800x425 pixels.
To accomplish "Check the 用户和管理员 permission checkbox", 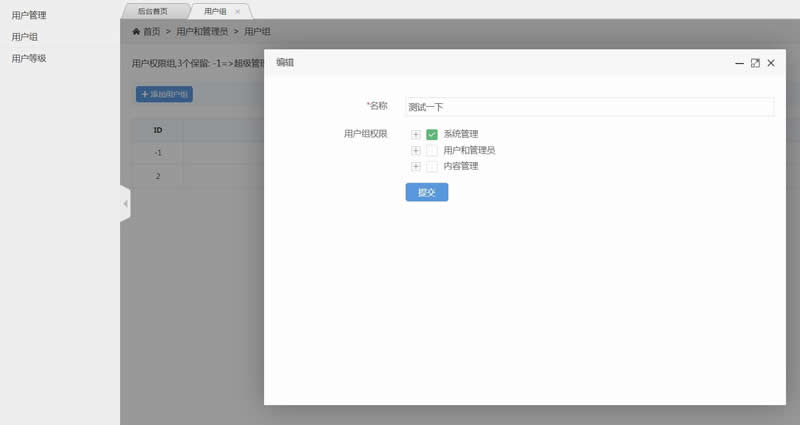I will (432, 151).
